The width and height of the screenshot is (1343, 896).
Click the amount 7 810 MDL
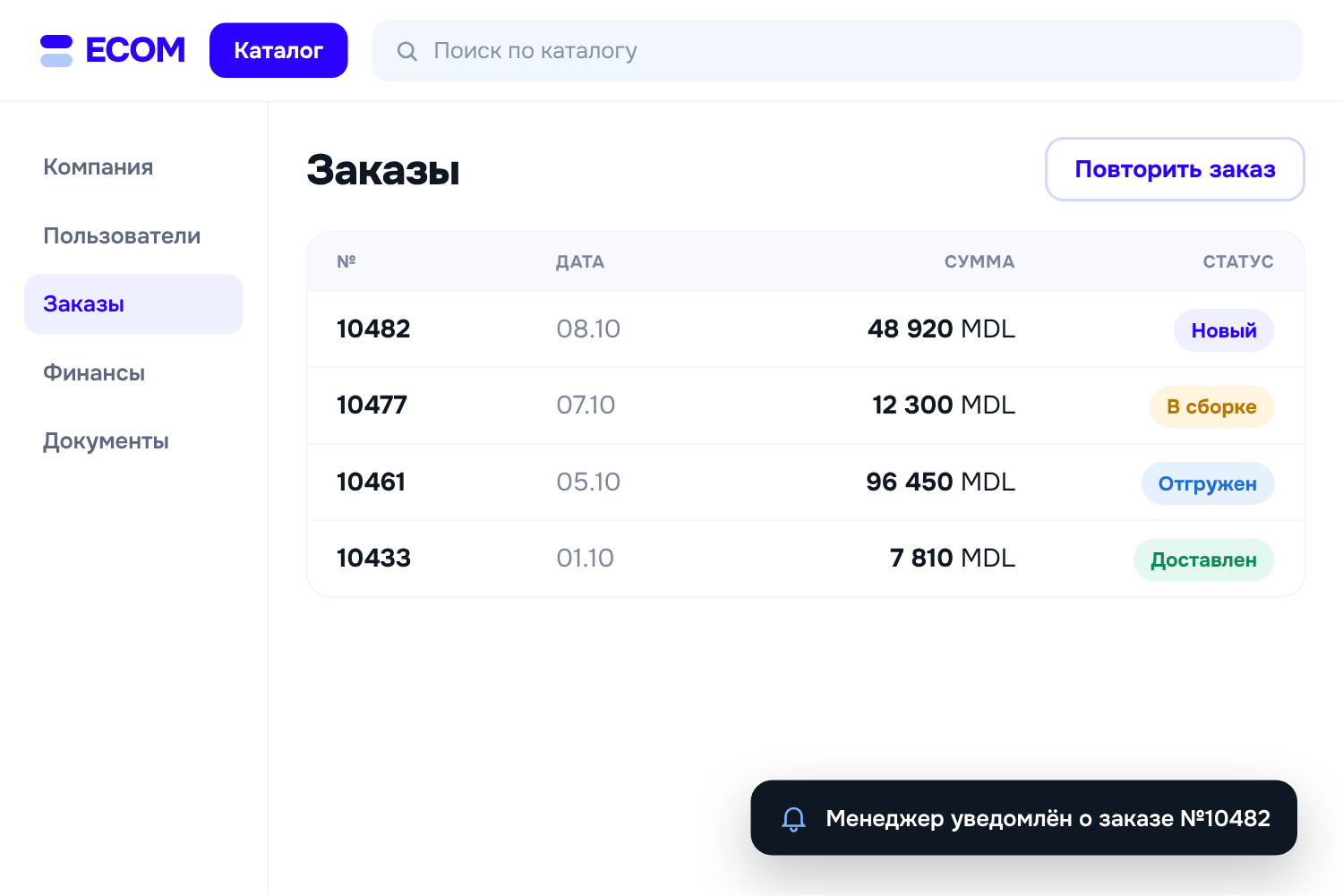coord(953,558)
